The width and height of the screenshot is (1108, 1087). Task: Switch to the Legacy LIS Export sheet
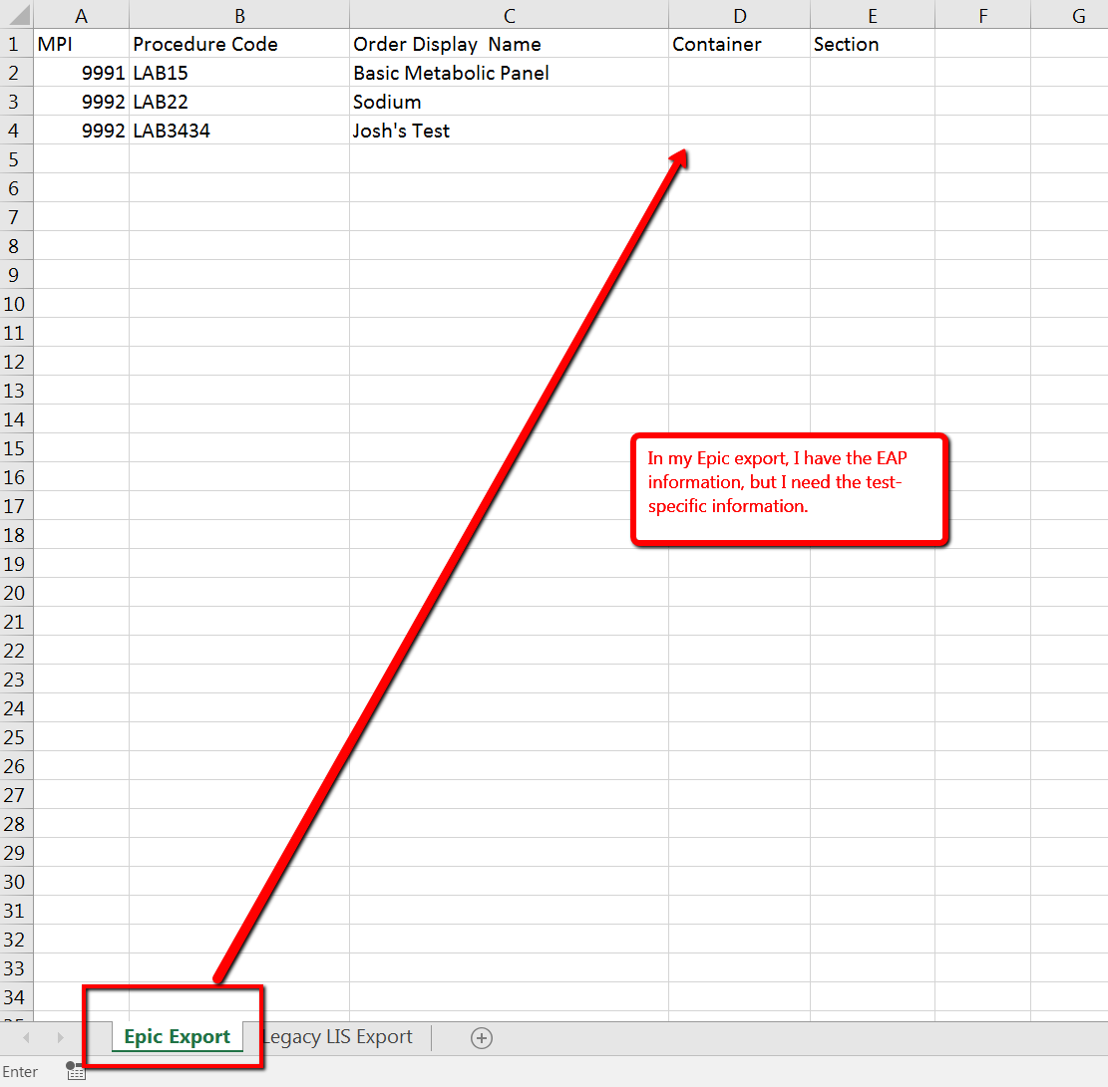coord(339,1038)
